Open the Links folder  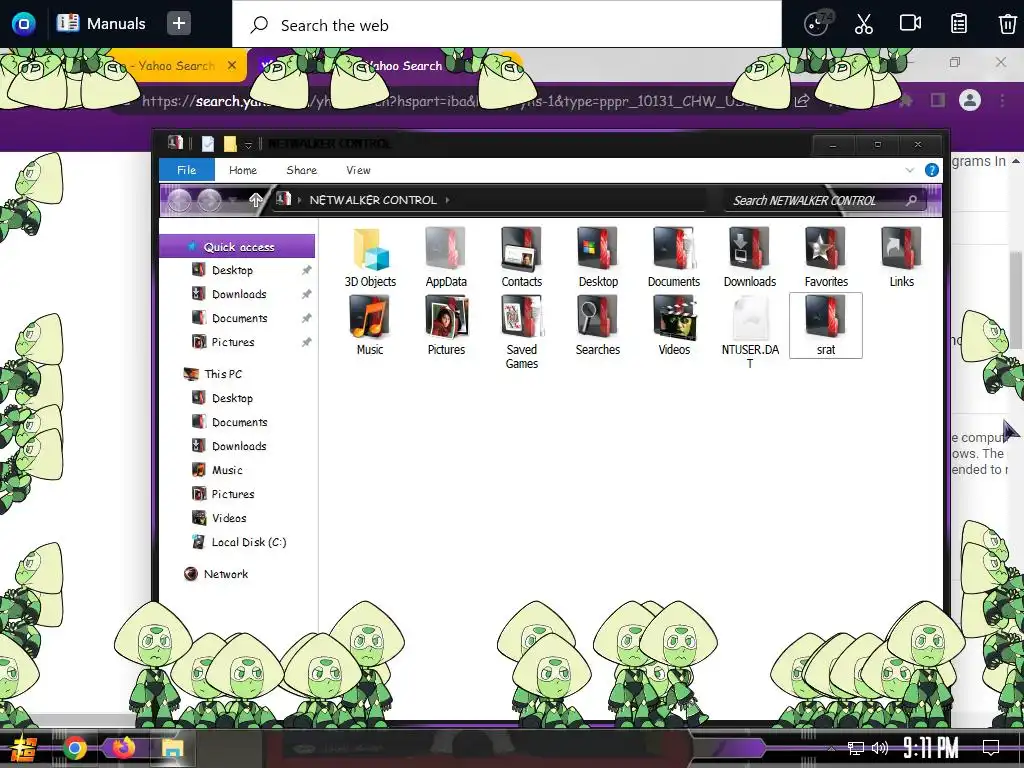901,258
